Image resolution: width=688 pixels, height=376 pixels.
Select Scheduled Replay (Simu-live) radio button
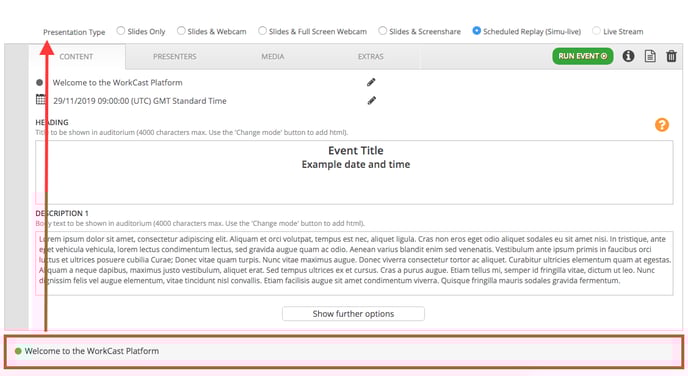(477, 31)
